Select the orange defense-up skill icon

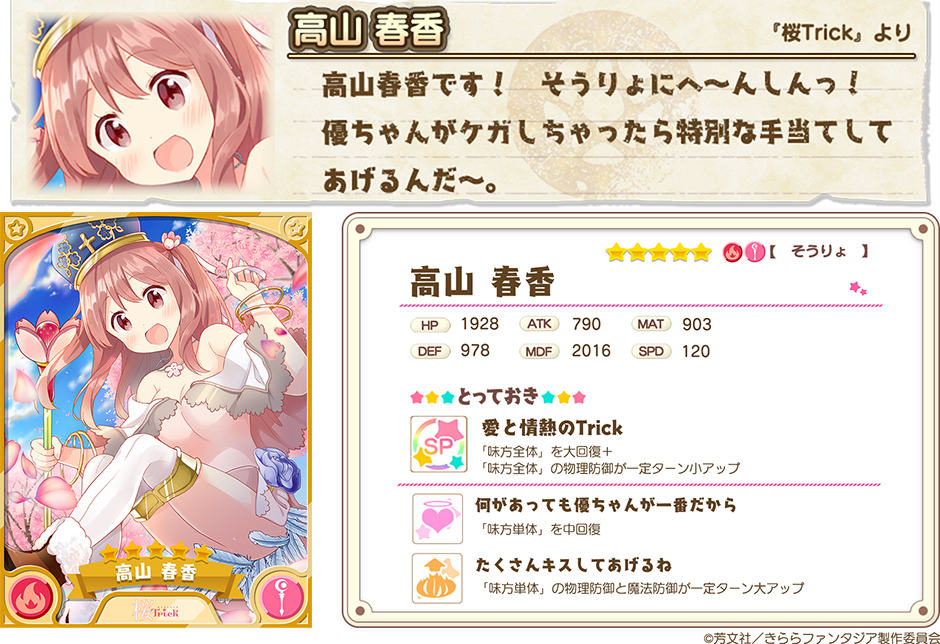[437, 578]
